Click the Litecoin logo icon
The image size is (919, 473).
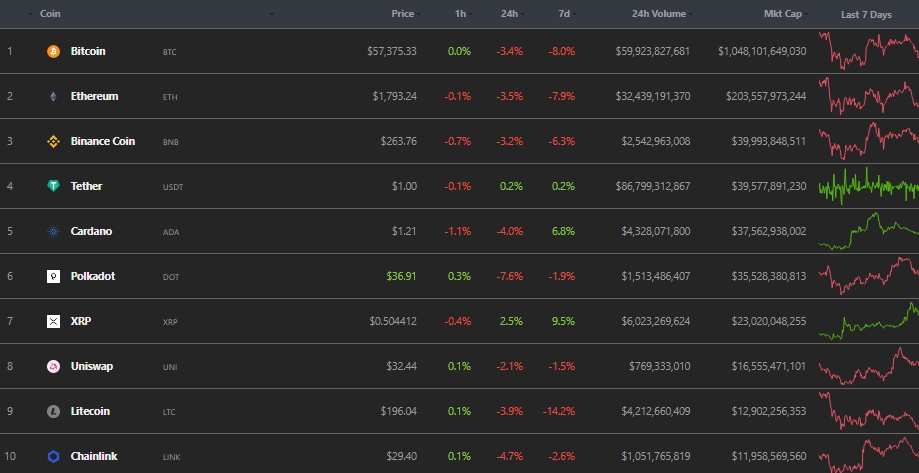pos(53,411)
